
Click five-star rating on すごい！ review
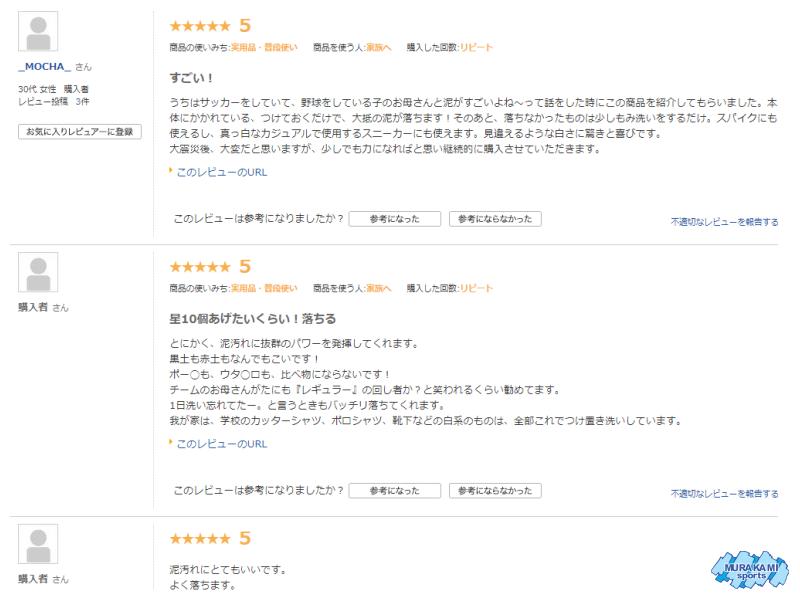[x=200, y=26]
